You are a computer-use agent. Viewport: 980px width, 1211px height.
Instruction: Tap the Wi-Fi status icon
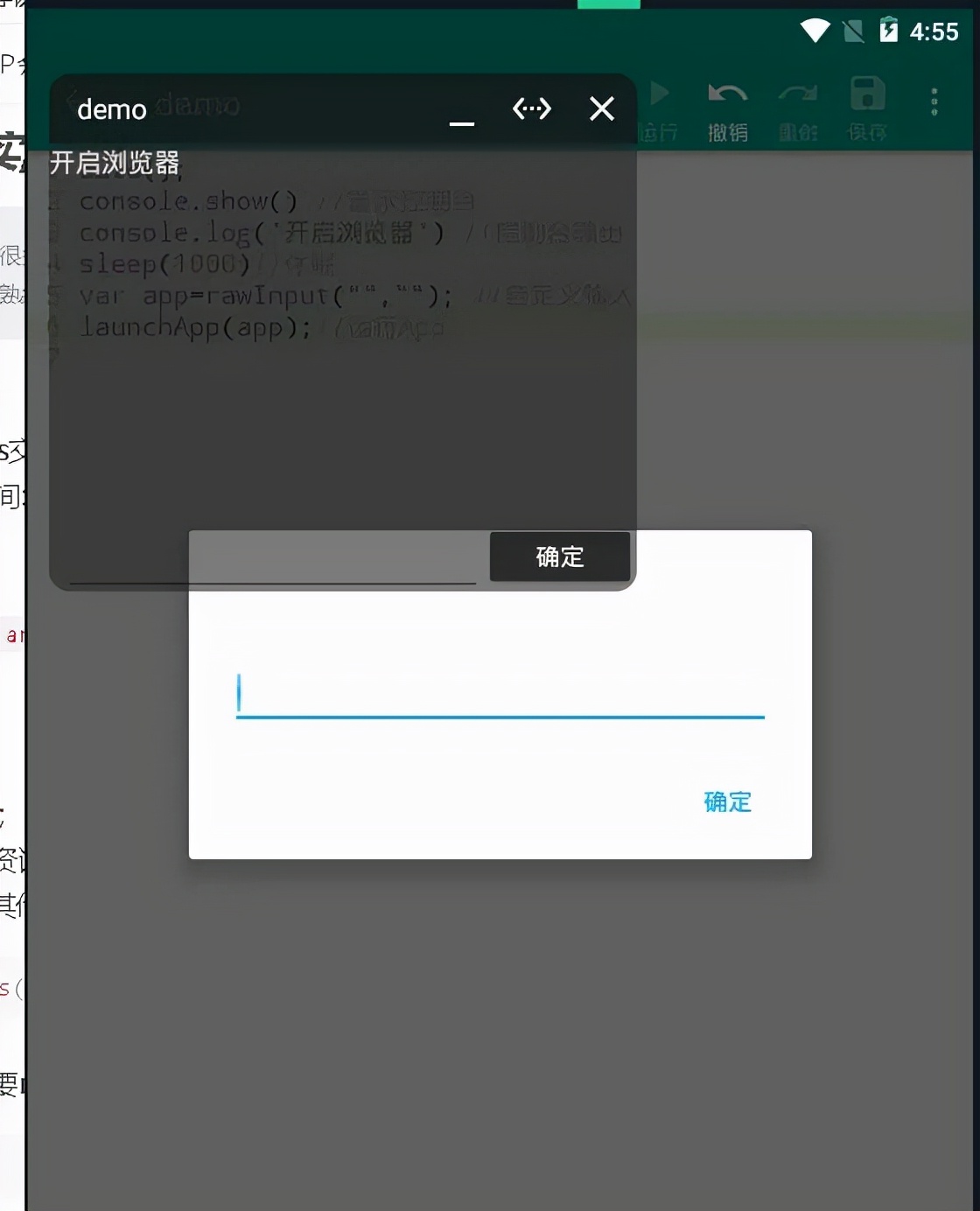click(x=814, y=31)
